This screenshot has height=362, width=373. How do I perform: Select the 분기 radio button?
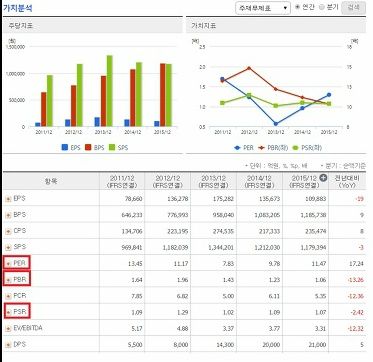point(322,7)
